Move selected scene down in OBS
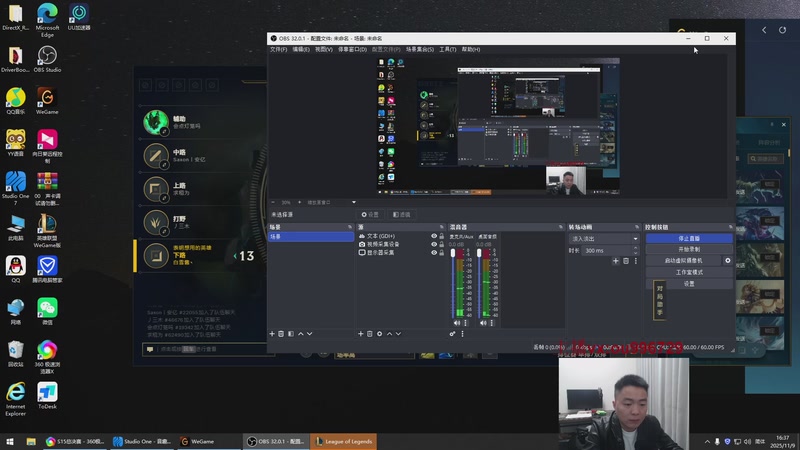Screen dimensions: 800x450 310,334
